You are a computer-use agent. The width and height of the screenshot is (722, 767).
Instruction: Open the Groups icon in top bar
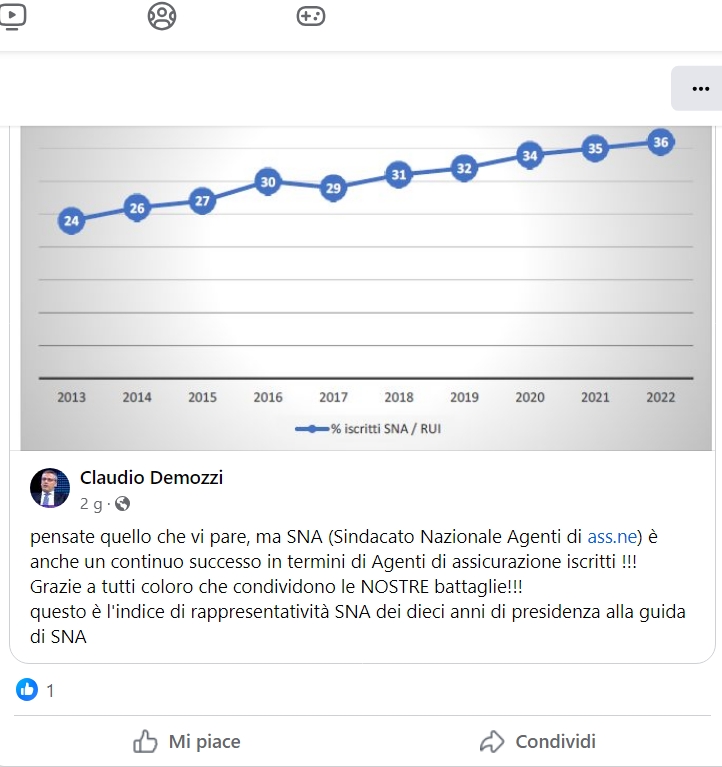coord(162,16)
